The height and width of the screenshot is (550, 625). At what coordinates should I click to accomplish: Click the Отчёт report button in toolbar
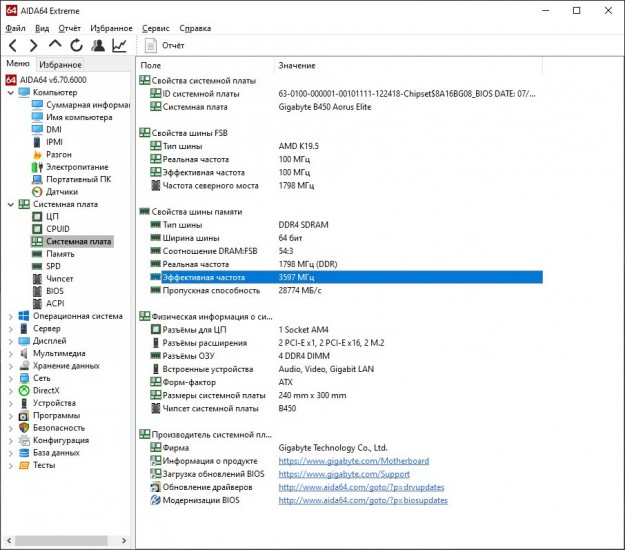165,45
